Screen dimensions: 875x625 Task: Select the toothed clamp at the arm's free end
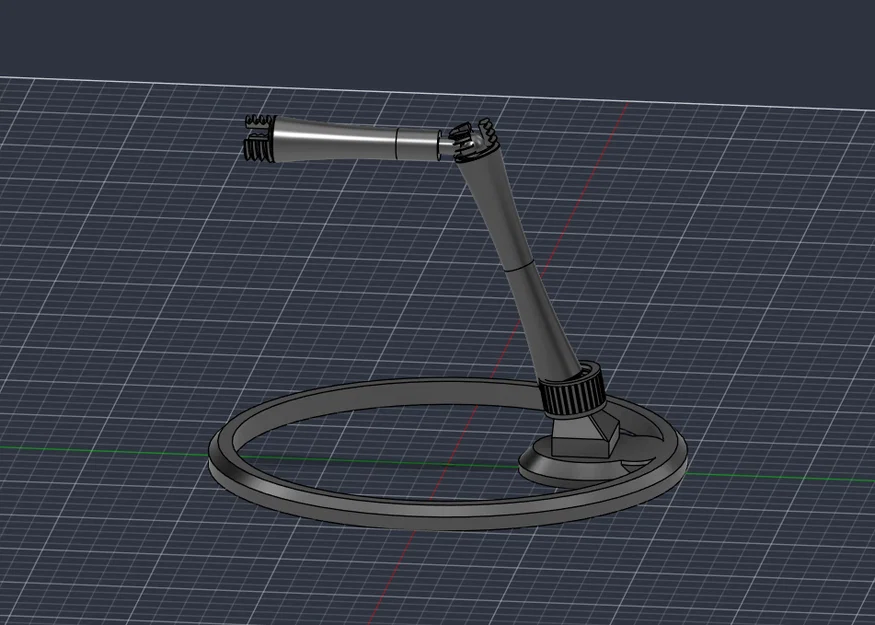tap(259, 138)
